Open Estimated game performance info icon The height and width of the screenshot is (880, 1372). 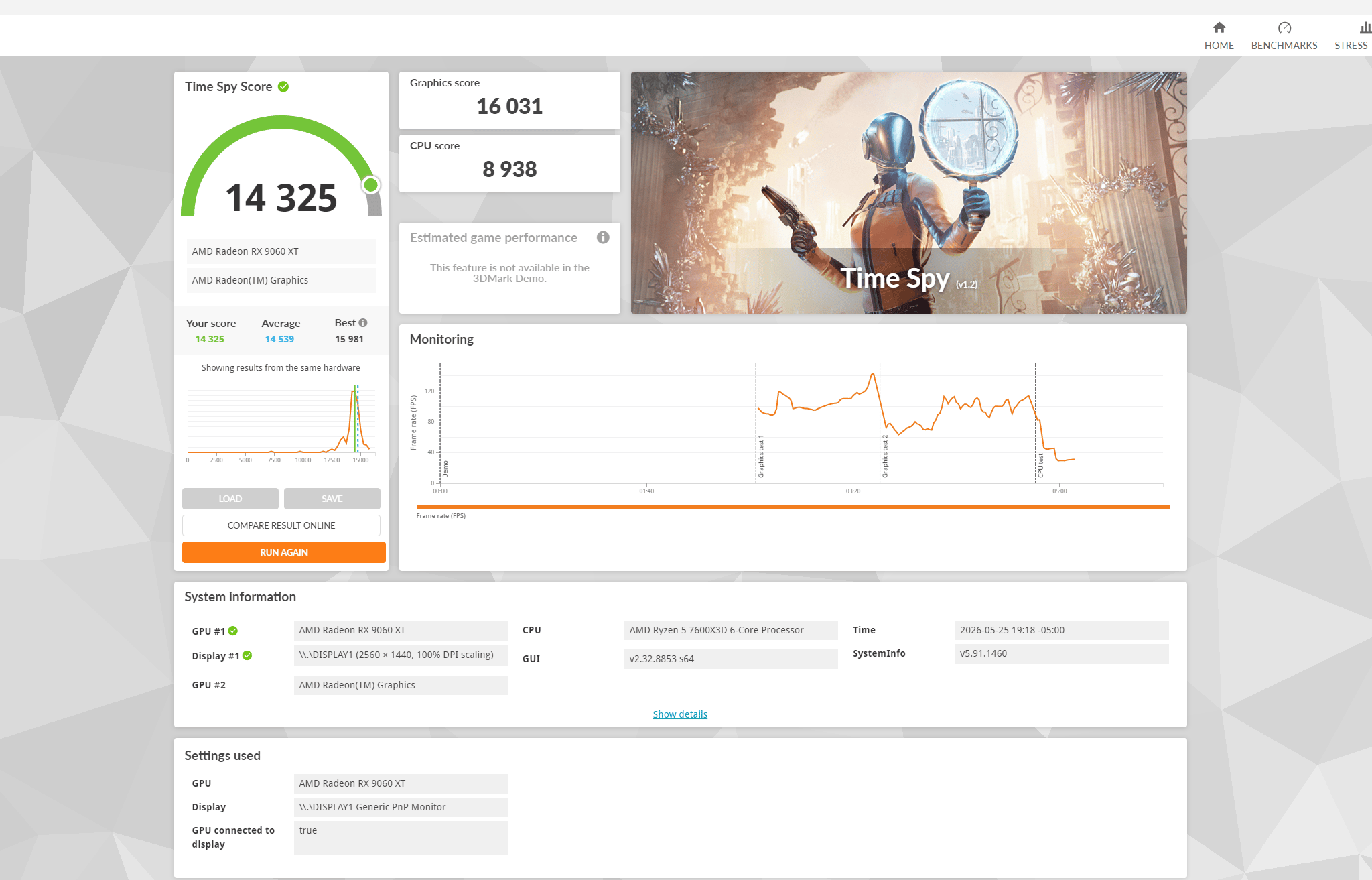(x=603, y=237)
